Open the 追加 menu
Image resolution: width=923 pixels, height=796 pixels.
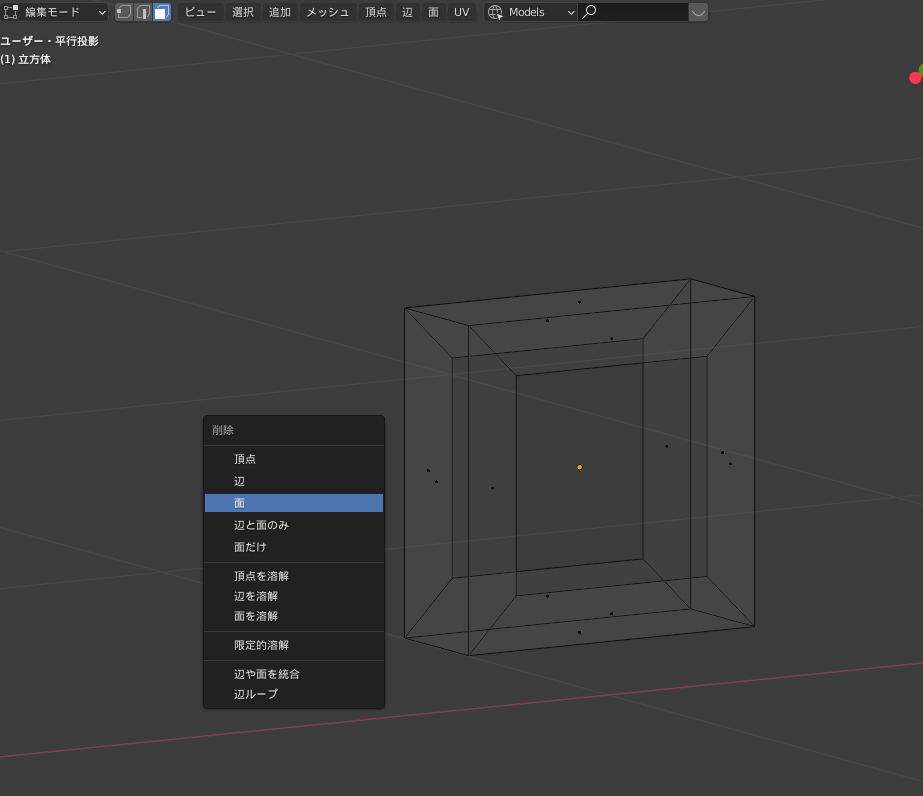click(x=280, y=12)
